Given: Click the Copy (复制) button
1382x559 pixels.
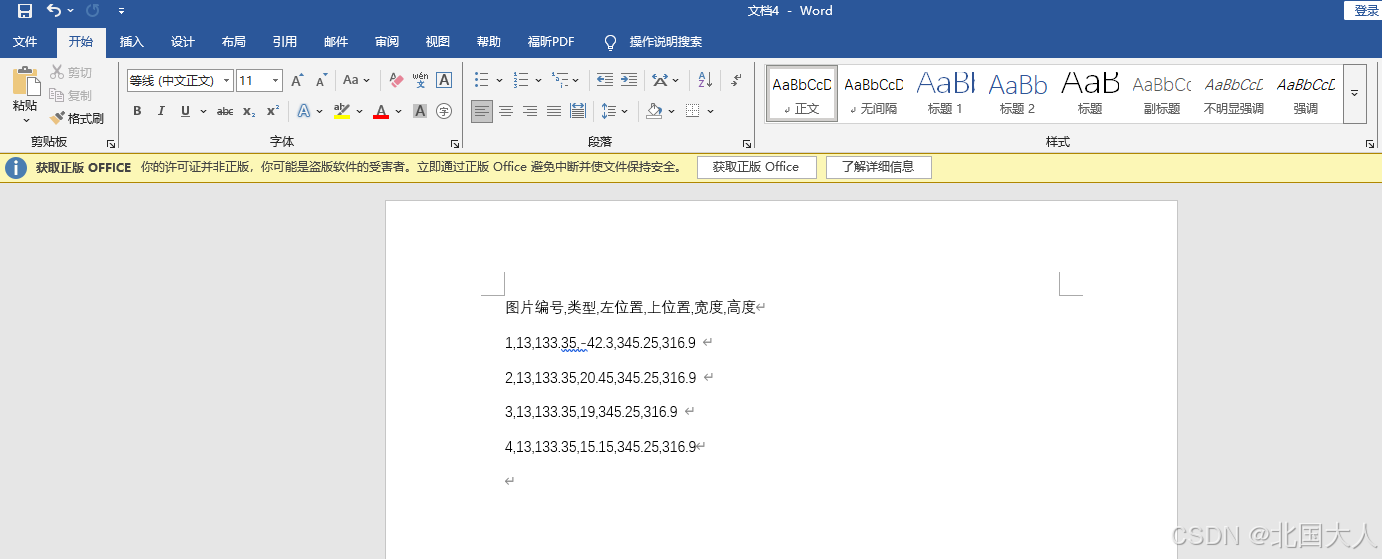Looking at the screenshot, I should (x=71, y=96).
